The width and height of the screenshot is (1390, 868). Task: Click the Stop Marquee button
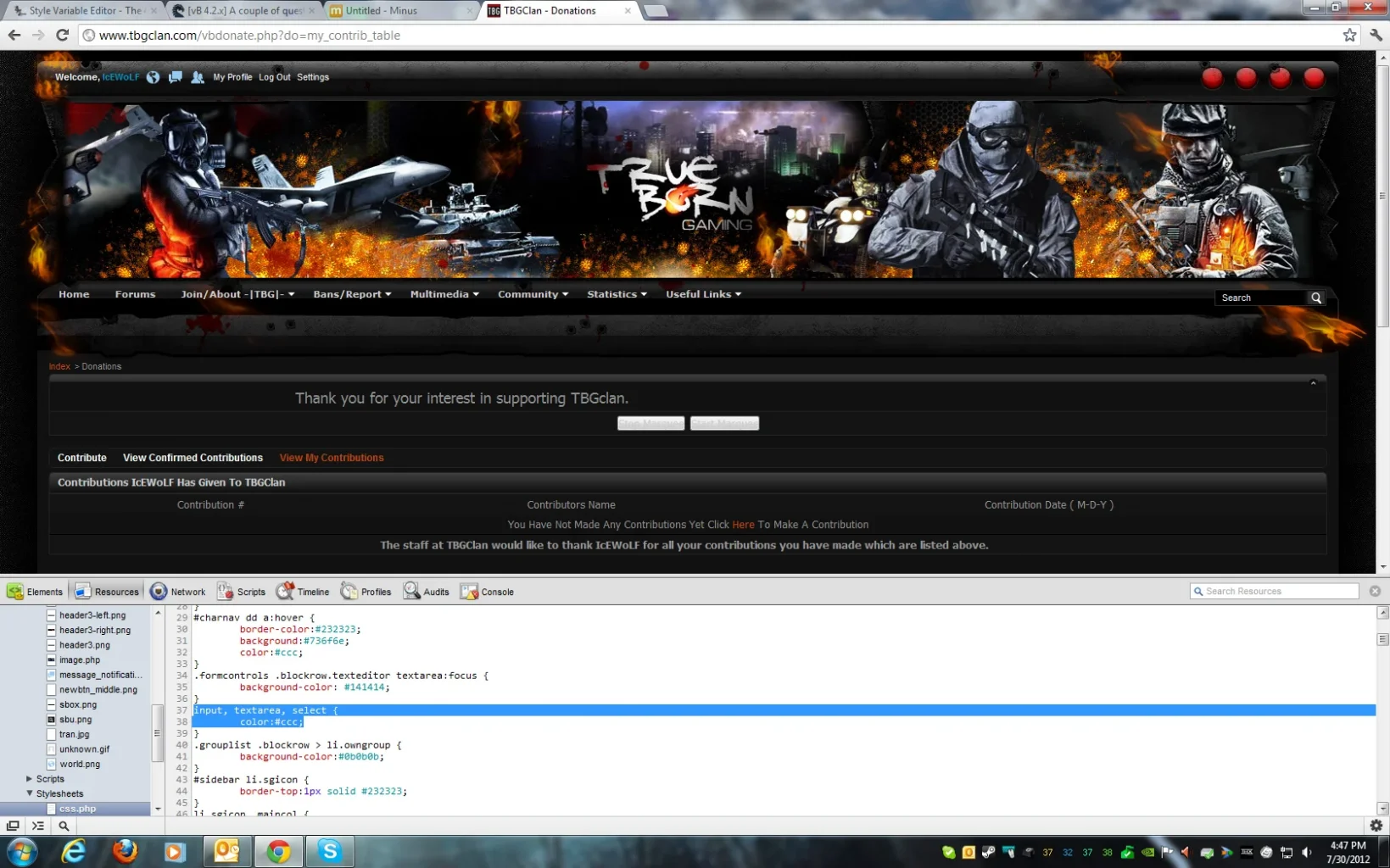pyautogui.click(x=650, y=423)
